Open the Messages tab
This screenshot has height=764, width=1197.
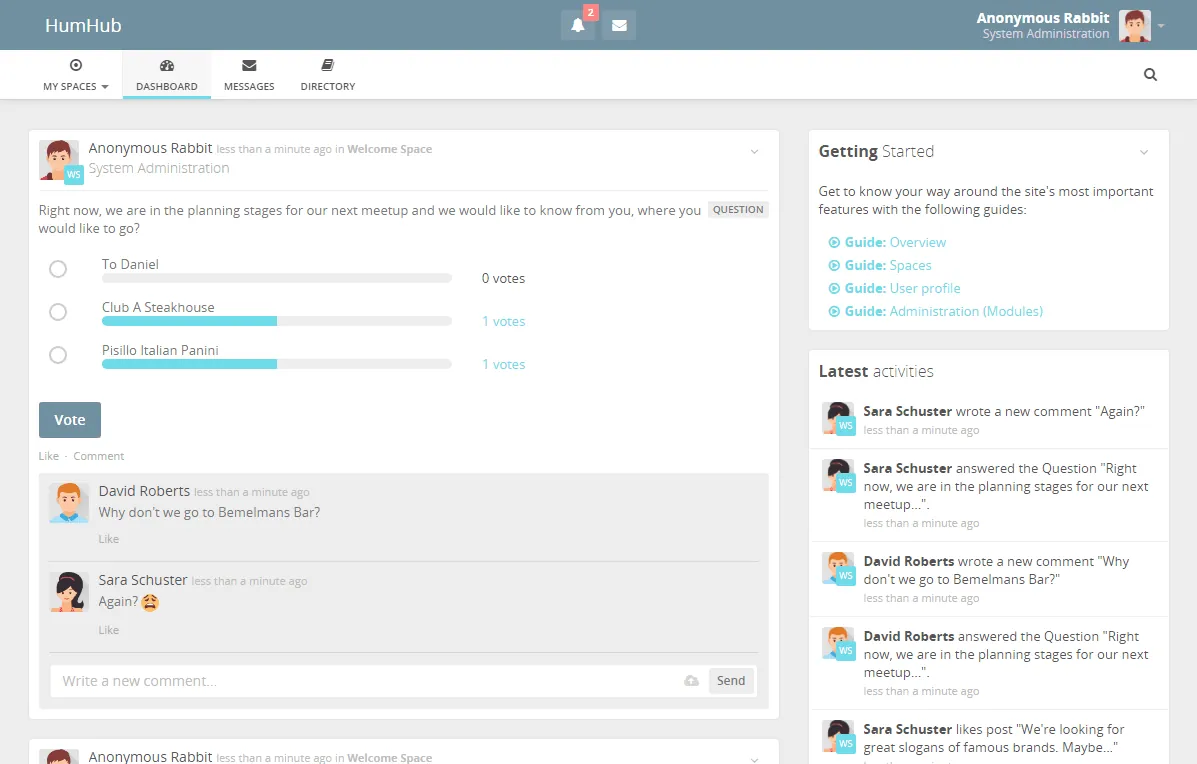[249, 75]
